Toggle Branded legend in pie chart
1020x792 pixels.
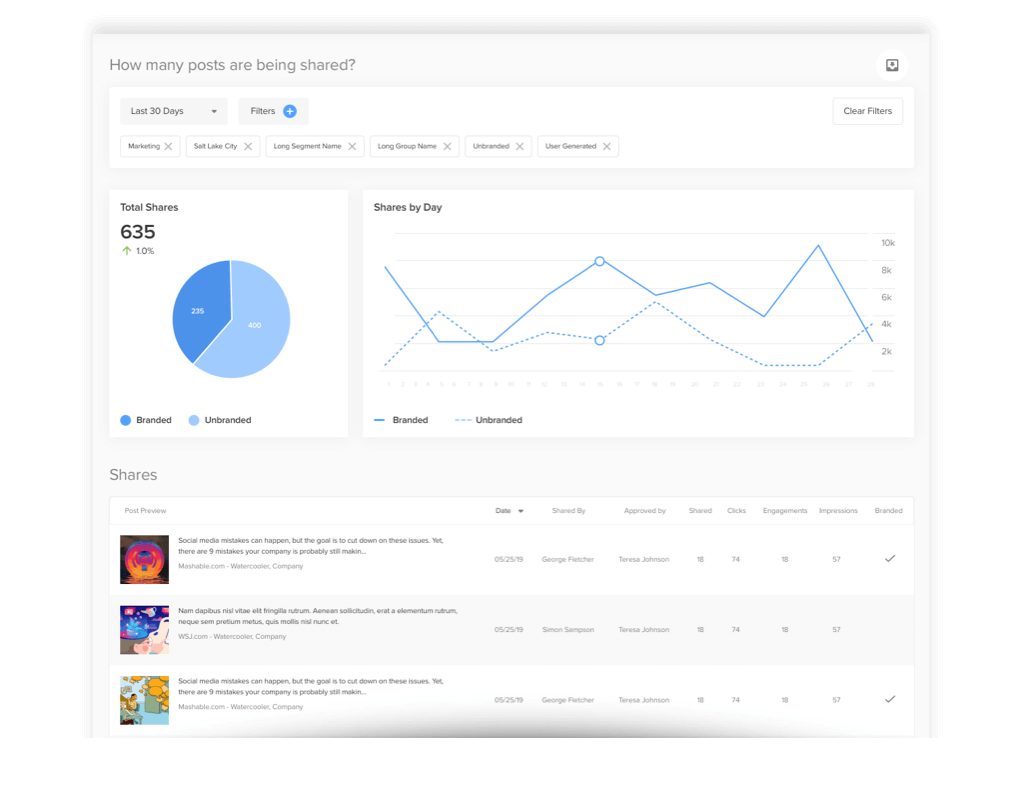[146, 420]
